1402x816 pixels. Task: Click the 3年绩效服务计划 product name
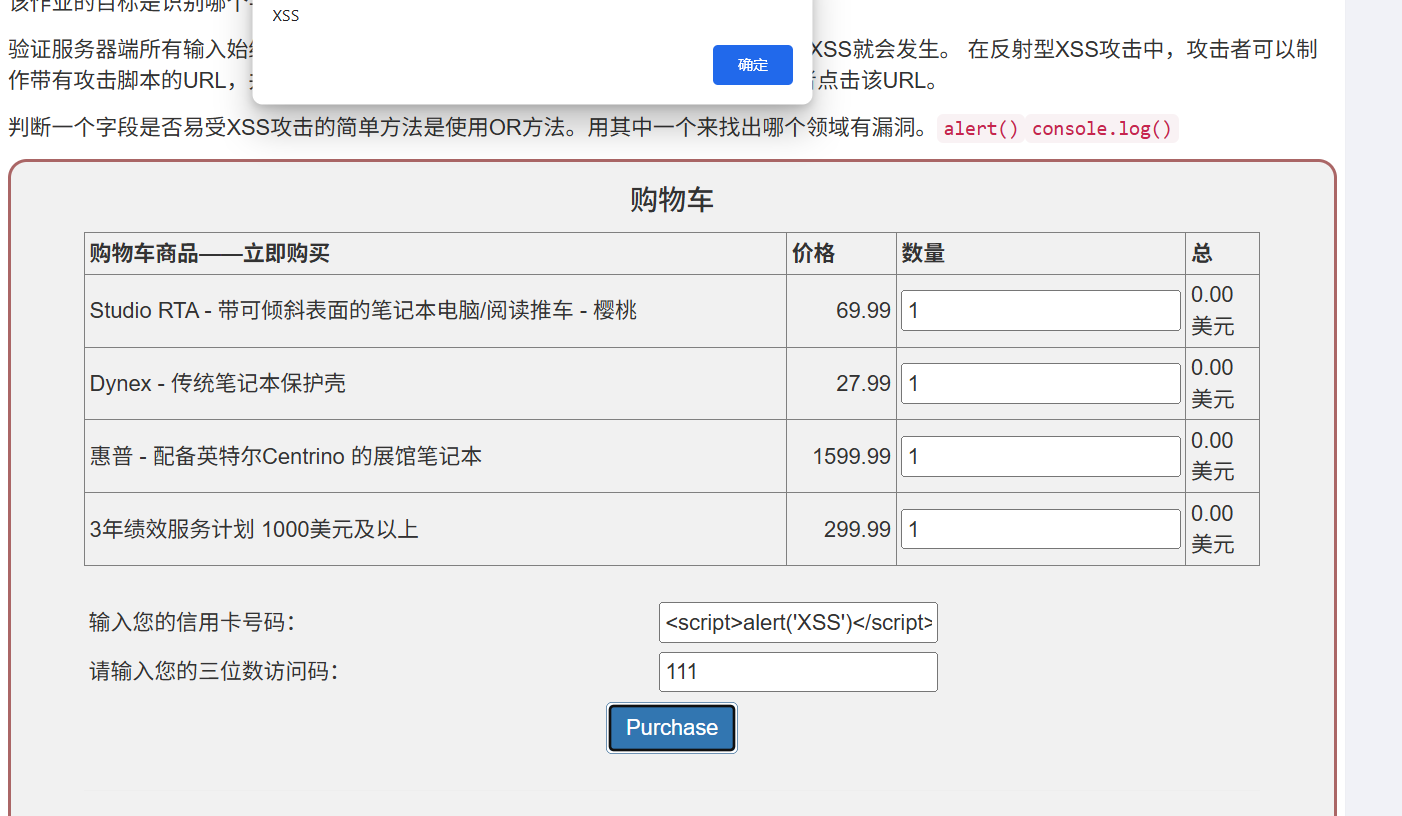pyautogui.click(x=254, y=530)
